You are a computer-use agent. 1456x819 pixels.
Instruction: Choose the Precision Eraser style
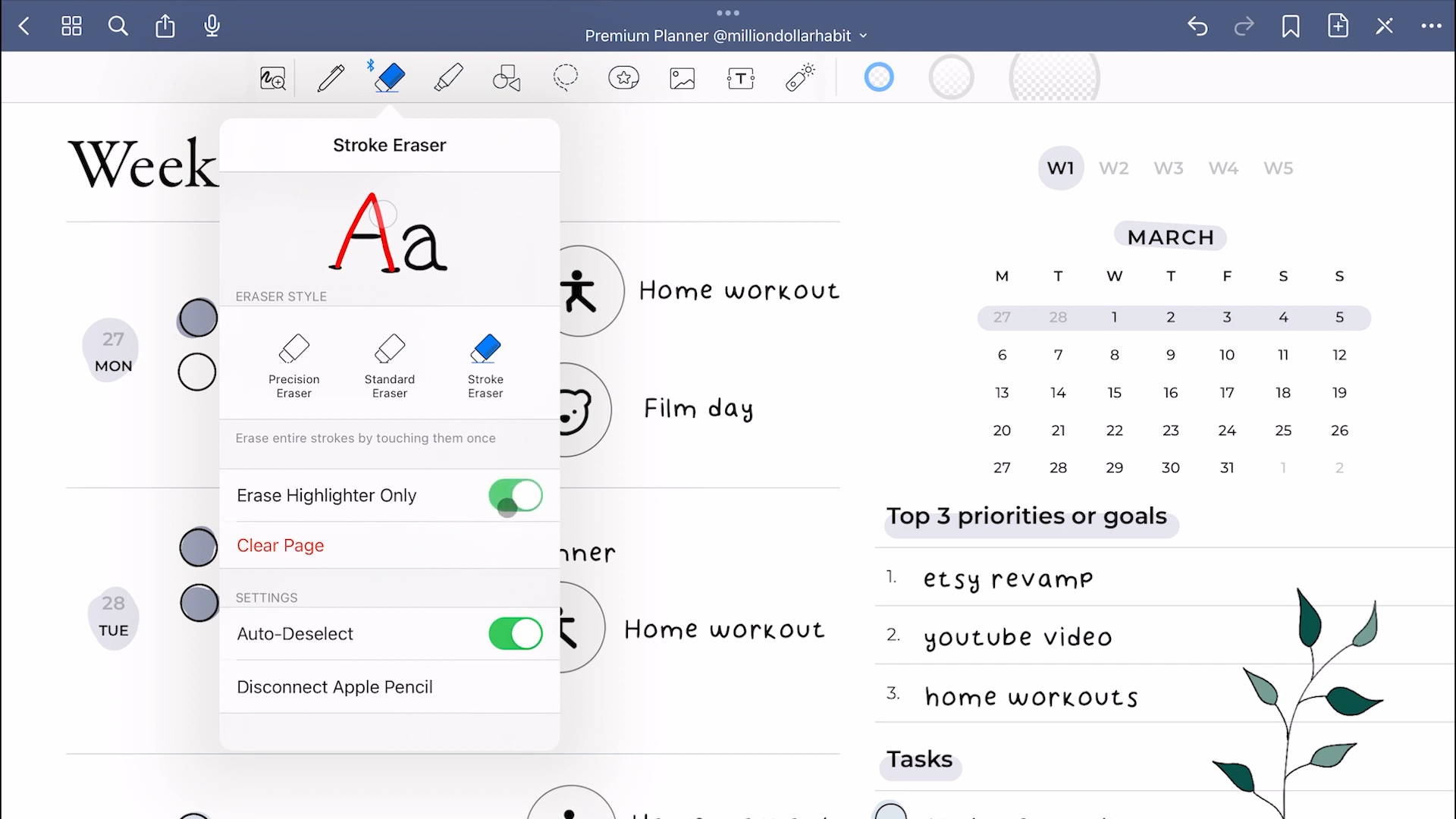pyautogui.click(x=294, y=366)
